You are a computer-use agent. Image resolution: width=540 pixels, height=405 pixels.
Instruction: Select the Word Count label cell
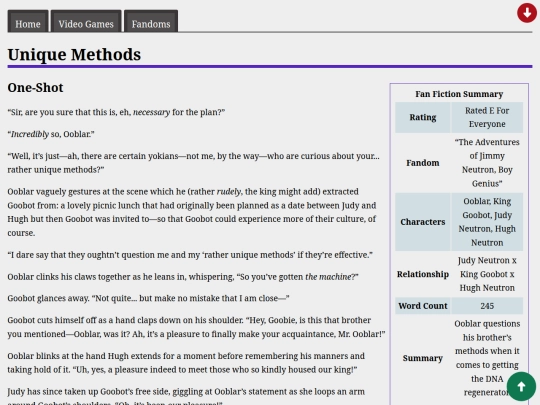[x=423, y=306]
